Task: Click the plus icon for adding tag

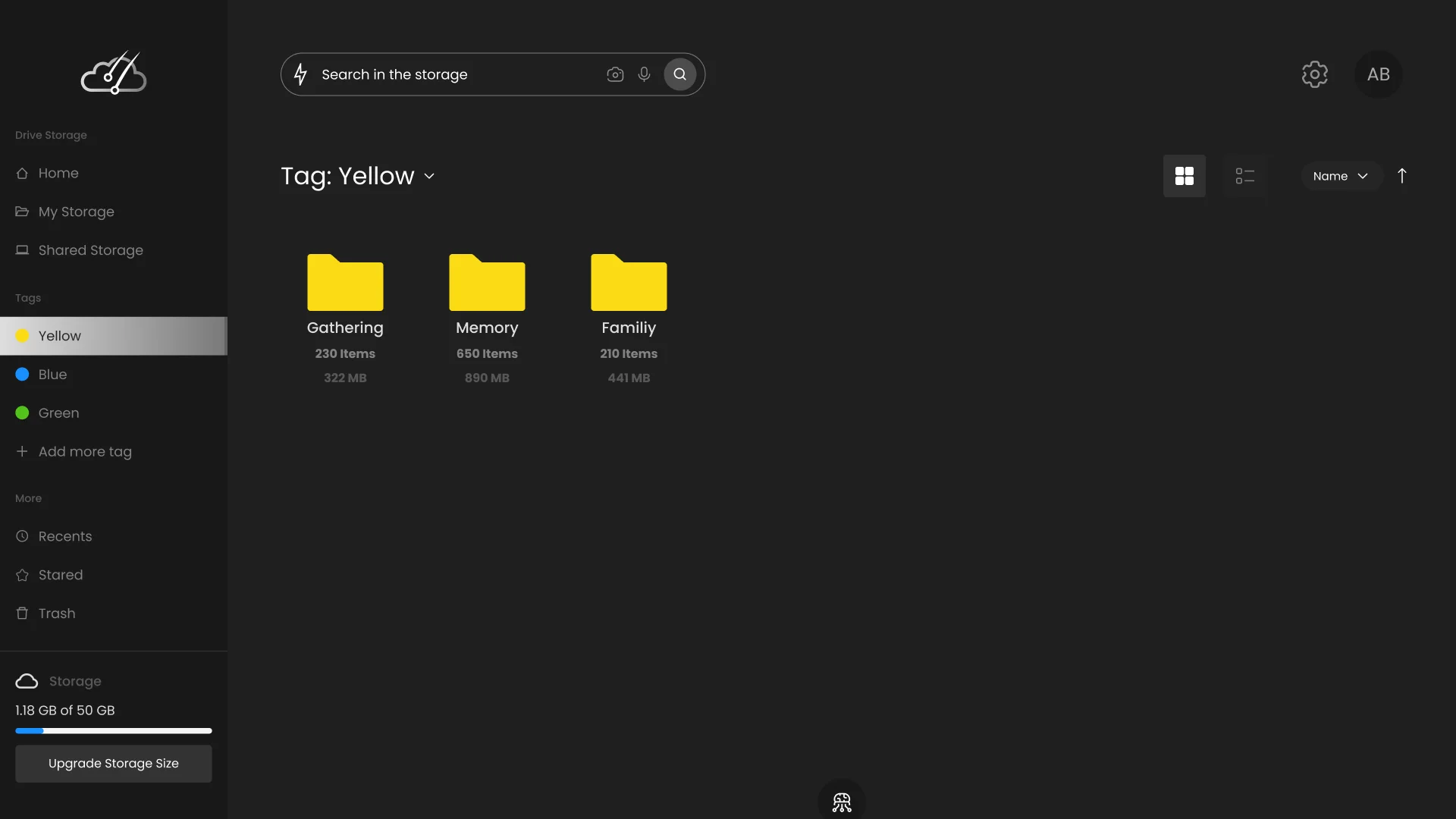Action: pyautogui.click(x=22, y=451)
